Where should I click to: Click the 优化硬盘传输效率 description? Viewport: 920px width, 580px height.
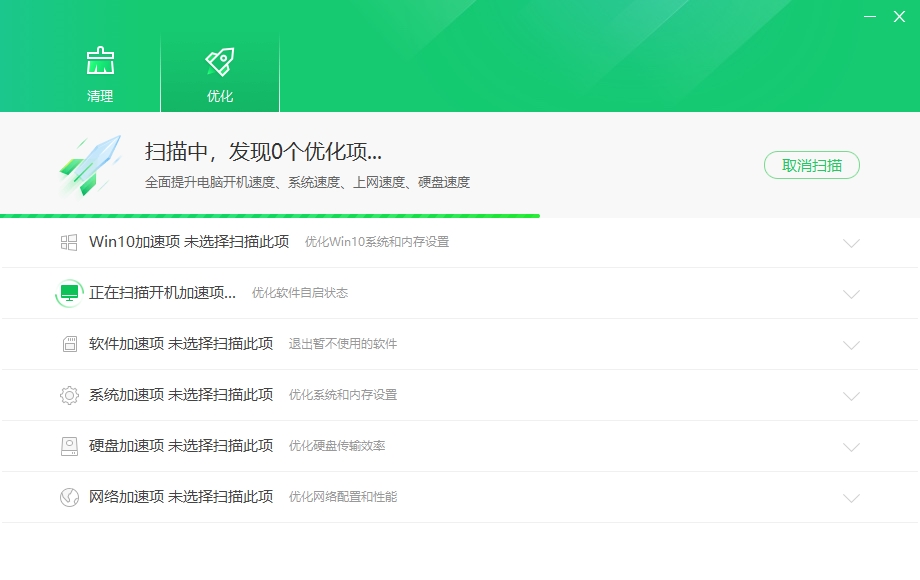(x=337, y=446)
